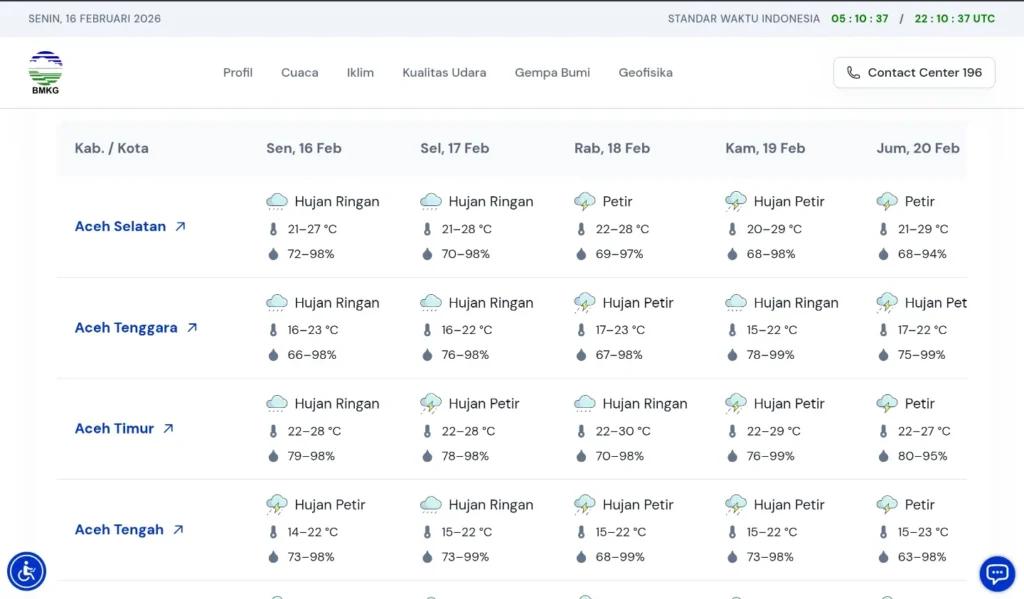Click the Aceh Timur arrow icon
The image size is (1024, 599).
(168, 429)
